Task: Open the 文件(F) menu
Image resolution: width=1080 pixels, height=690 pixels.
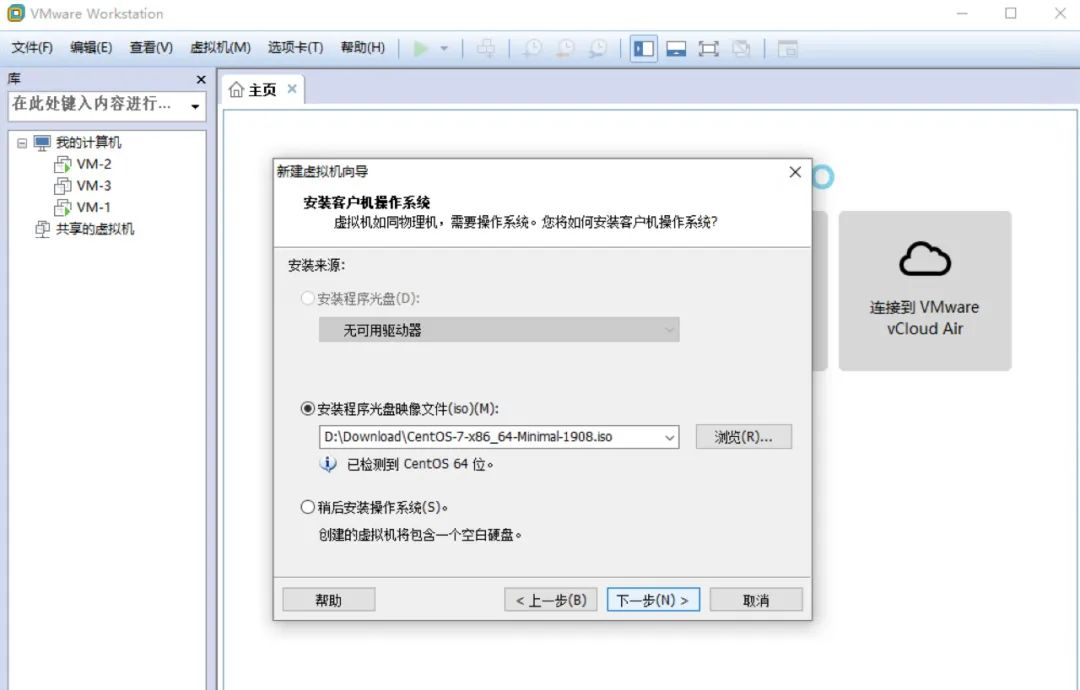Action: coord(32,48)
